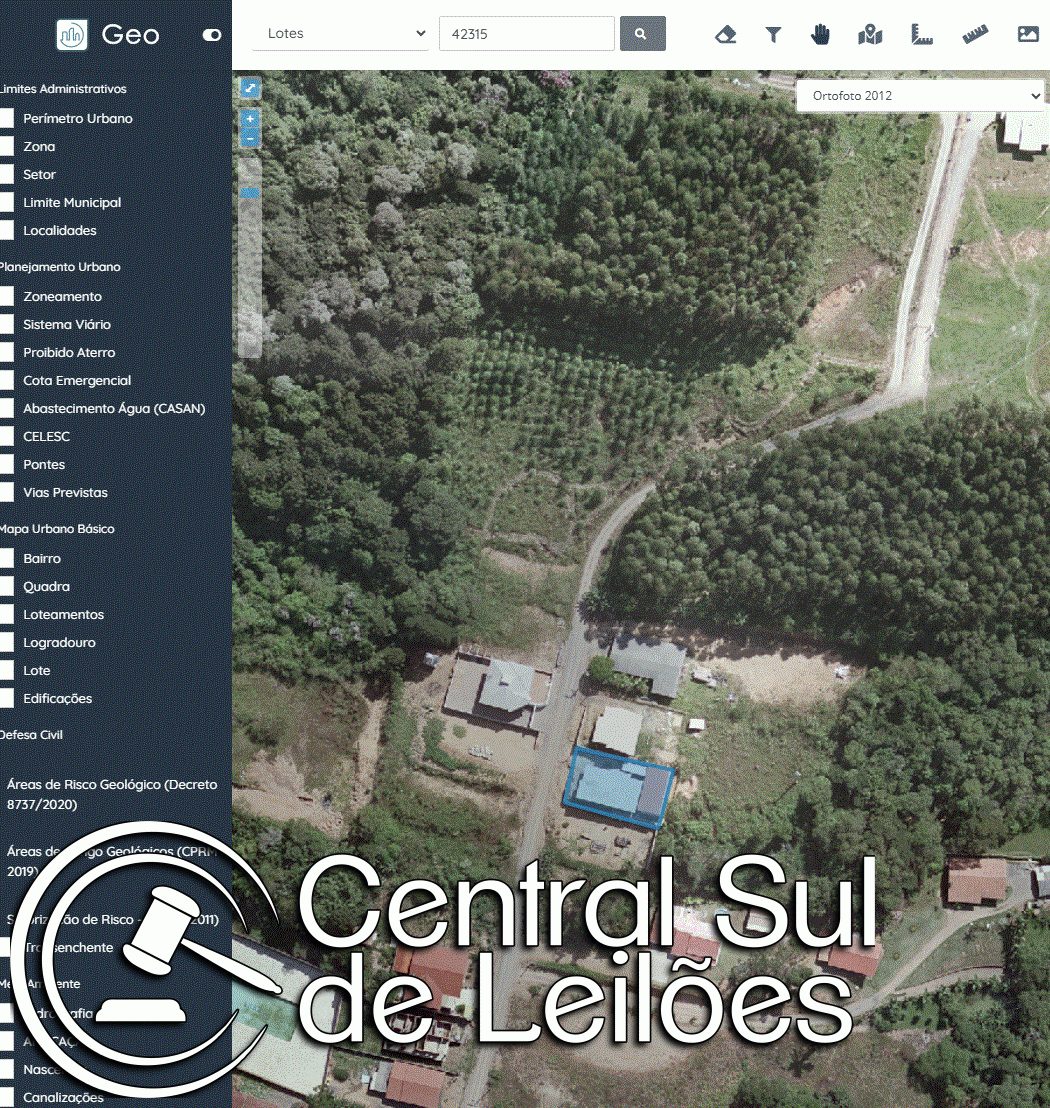The image size is (1050, 1108).
Task: Toggle the sidebar switch next to Geo
Action: coord(212,35)
